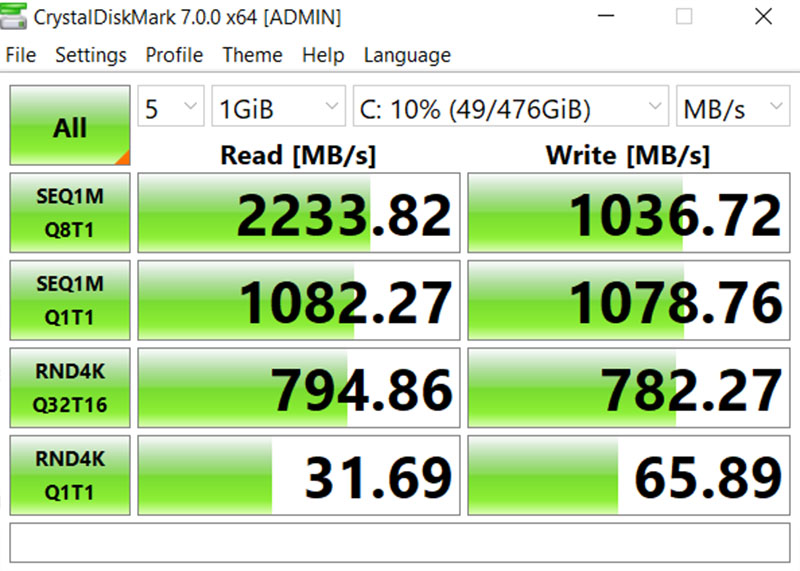This screenshot has height=571, width=800.
Task: Click the 31.69 read result
Action: [299, 475]
